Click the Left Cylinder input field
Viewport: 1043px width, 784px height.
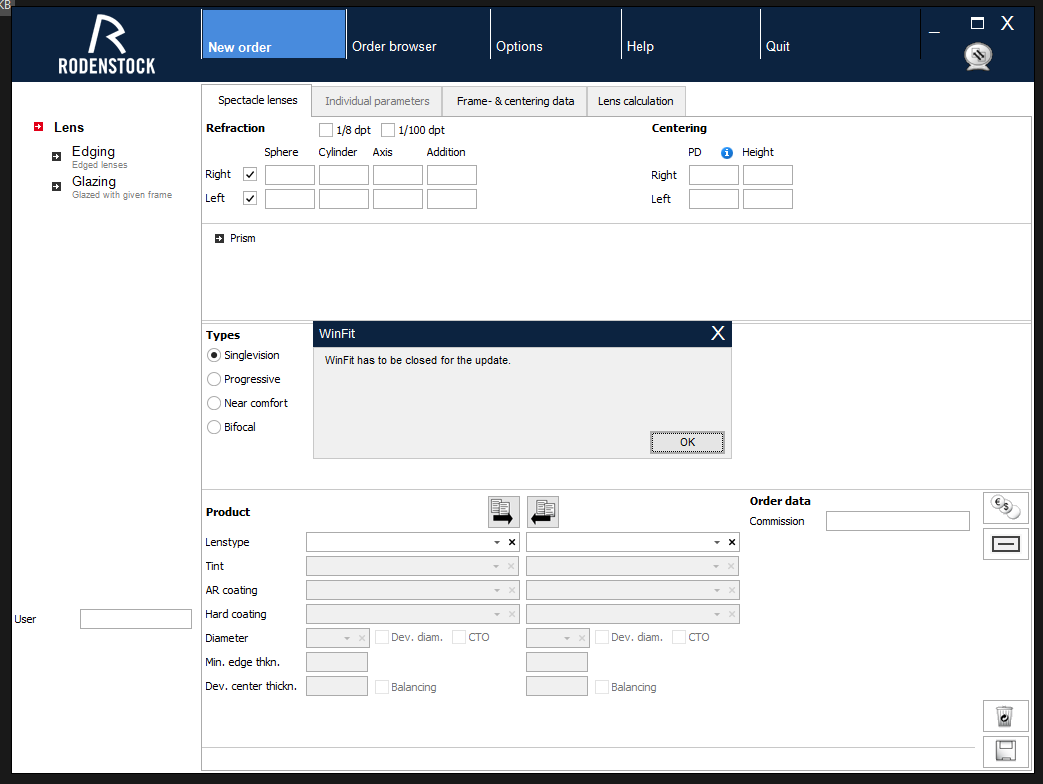pos(343,199)
